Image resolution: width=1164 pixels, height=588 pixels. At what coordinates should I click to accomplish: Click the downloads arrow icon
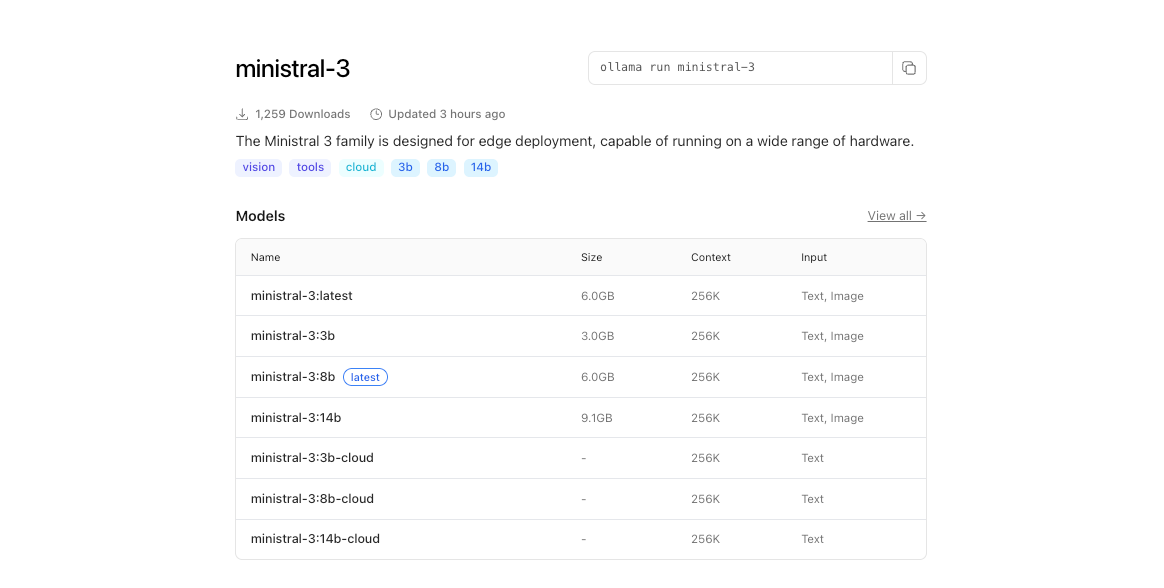pyautogui.click(x=242, y=114)
